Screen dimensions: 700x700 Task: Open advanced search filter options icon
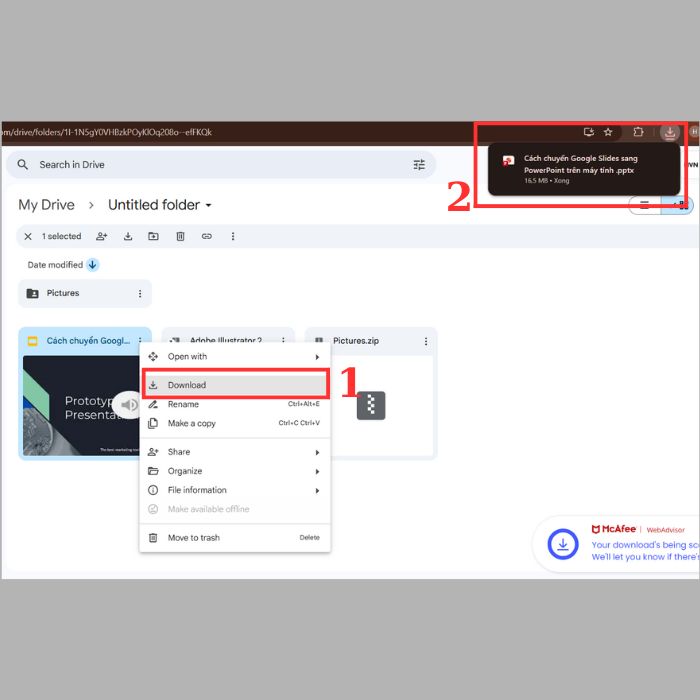[x=419, y=165]
